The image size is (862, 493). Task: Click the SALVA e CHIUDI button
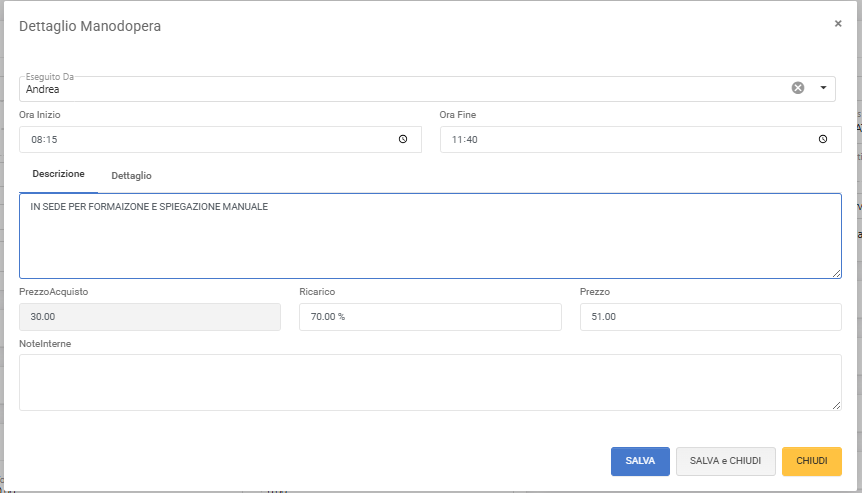coord(726,461)
